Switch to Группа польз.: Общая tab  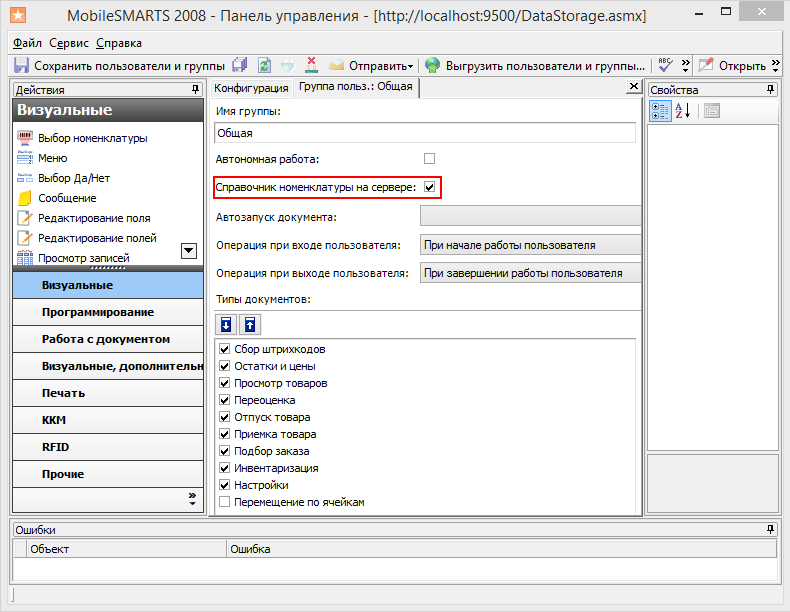[356, 87]
